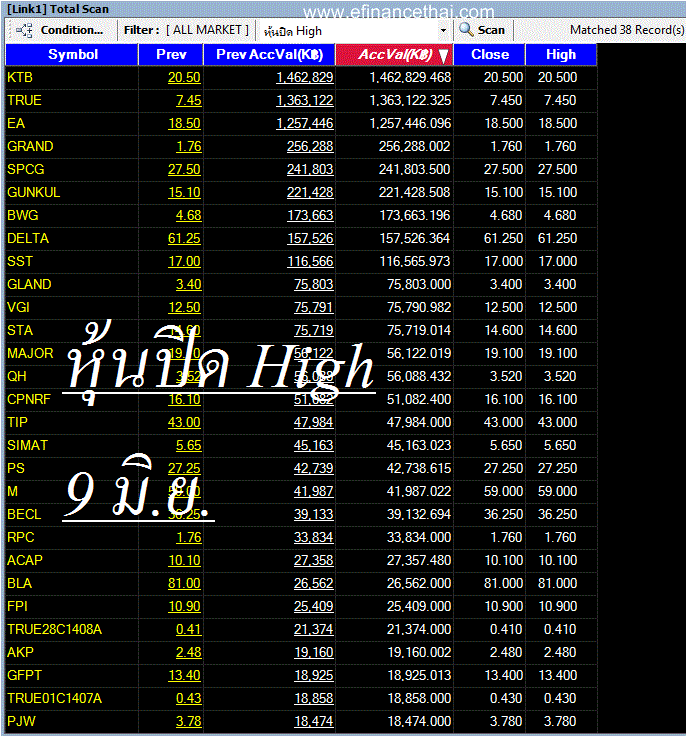686x736 pixels.
Task: Click AKP Close value 2.480
Action: (x=506, y=652)
